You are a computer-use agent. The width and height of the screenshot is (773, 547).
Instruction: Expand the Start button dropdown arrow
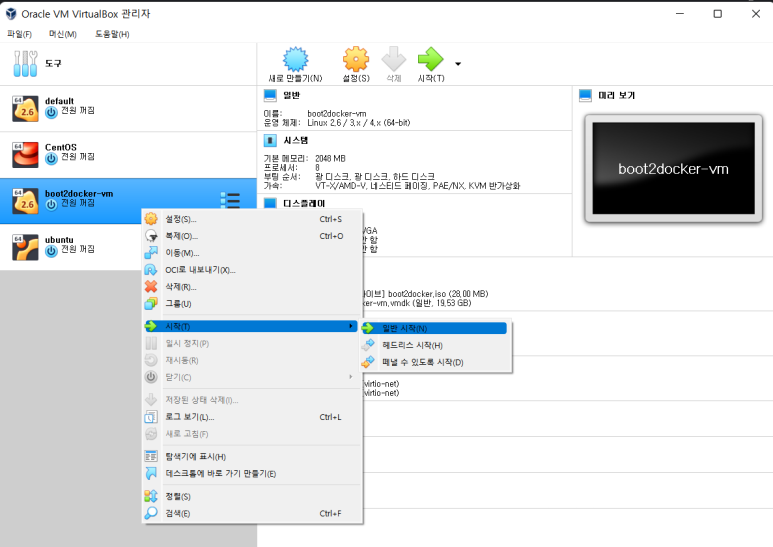458,64
